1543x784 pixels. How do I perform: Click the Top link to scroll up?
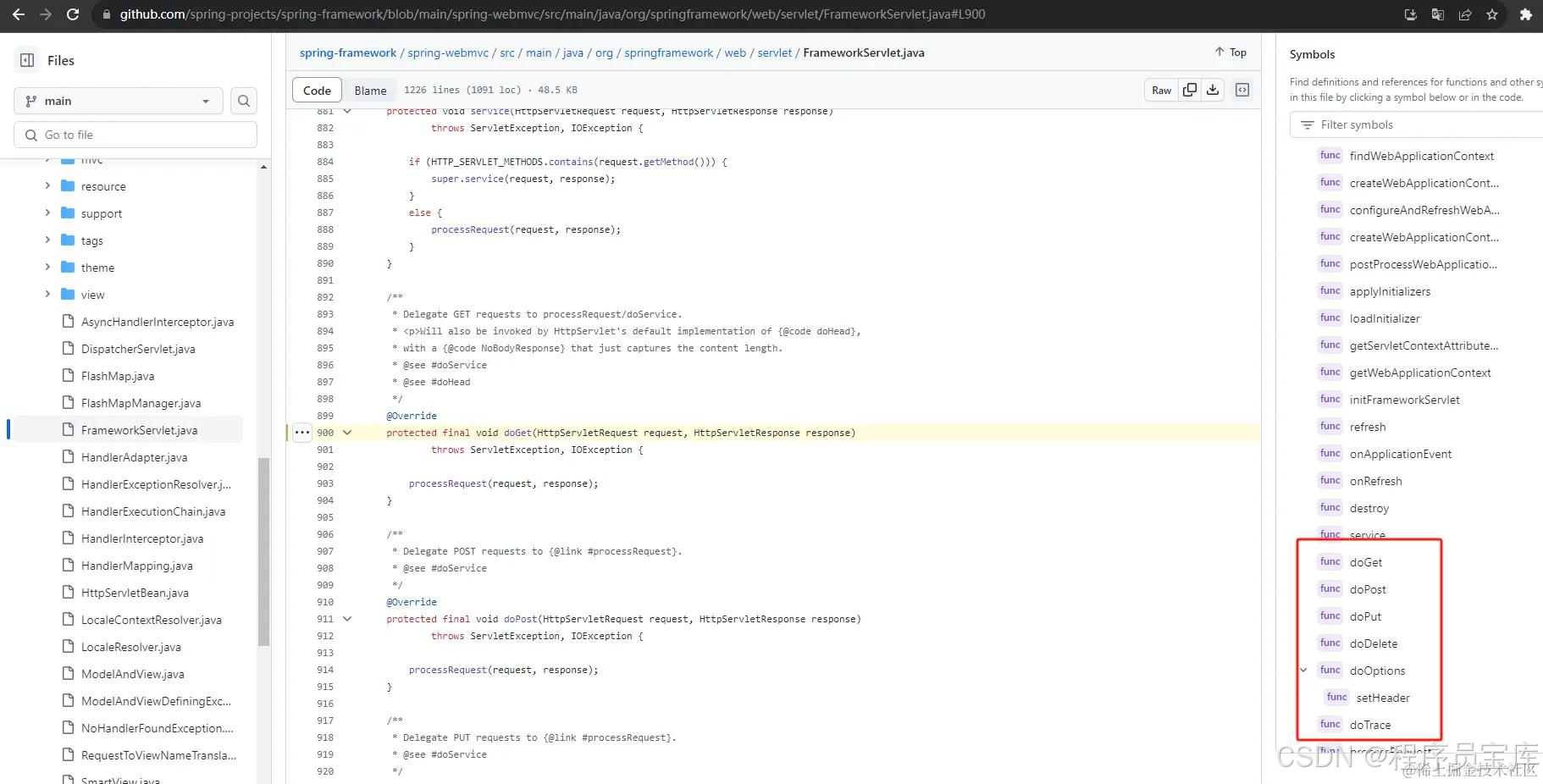[1230, 52]
